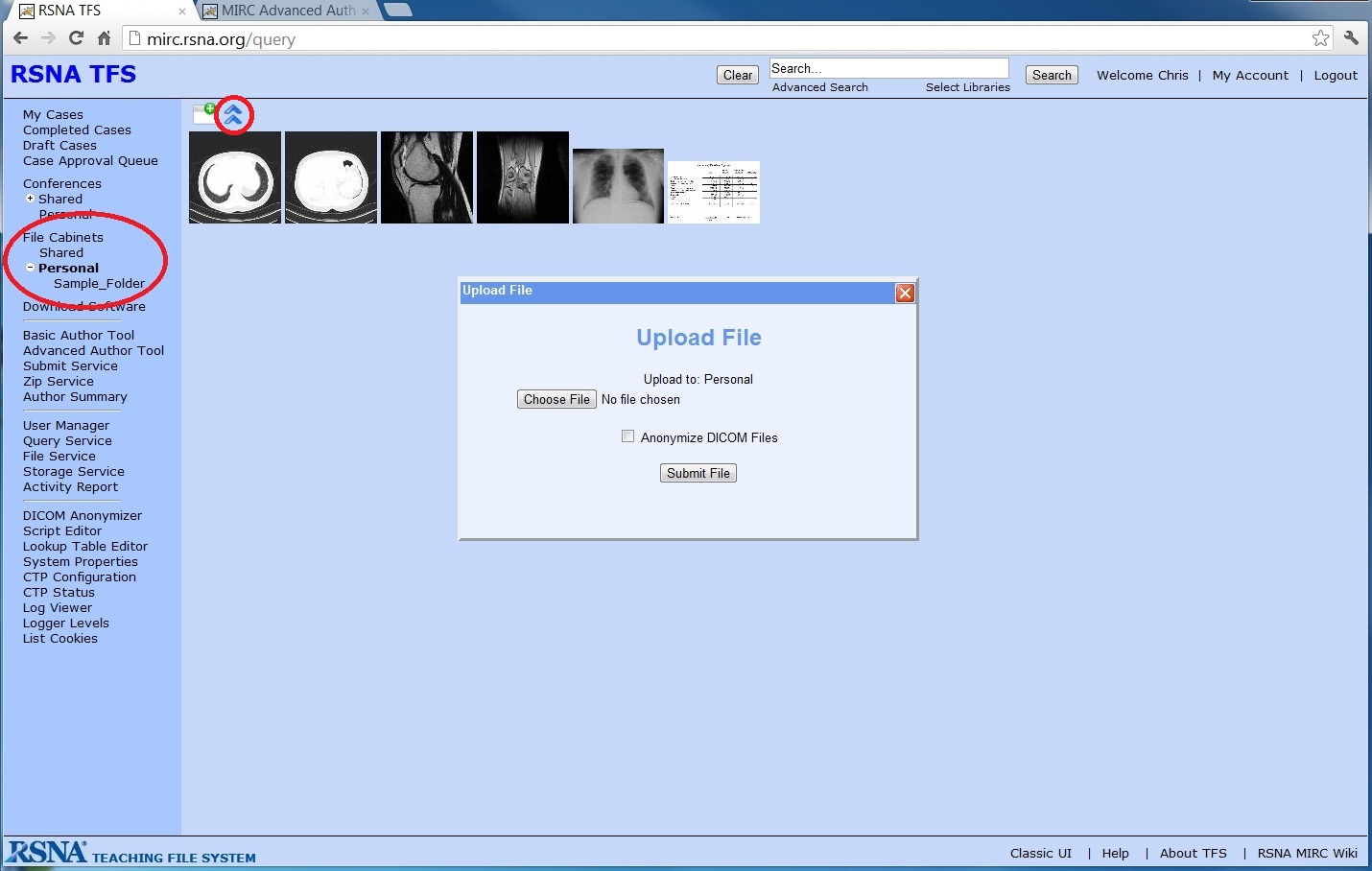Open the Log Viewer link
This screenshot has height=871, width=1372.
pyautogui.click(x=58, y=607)
